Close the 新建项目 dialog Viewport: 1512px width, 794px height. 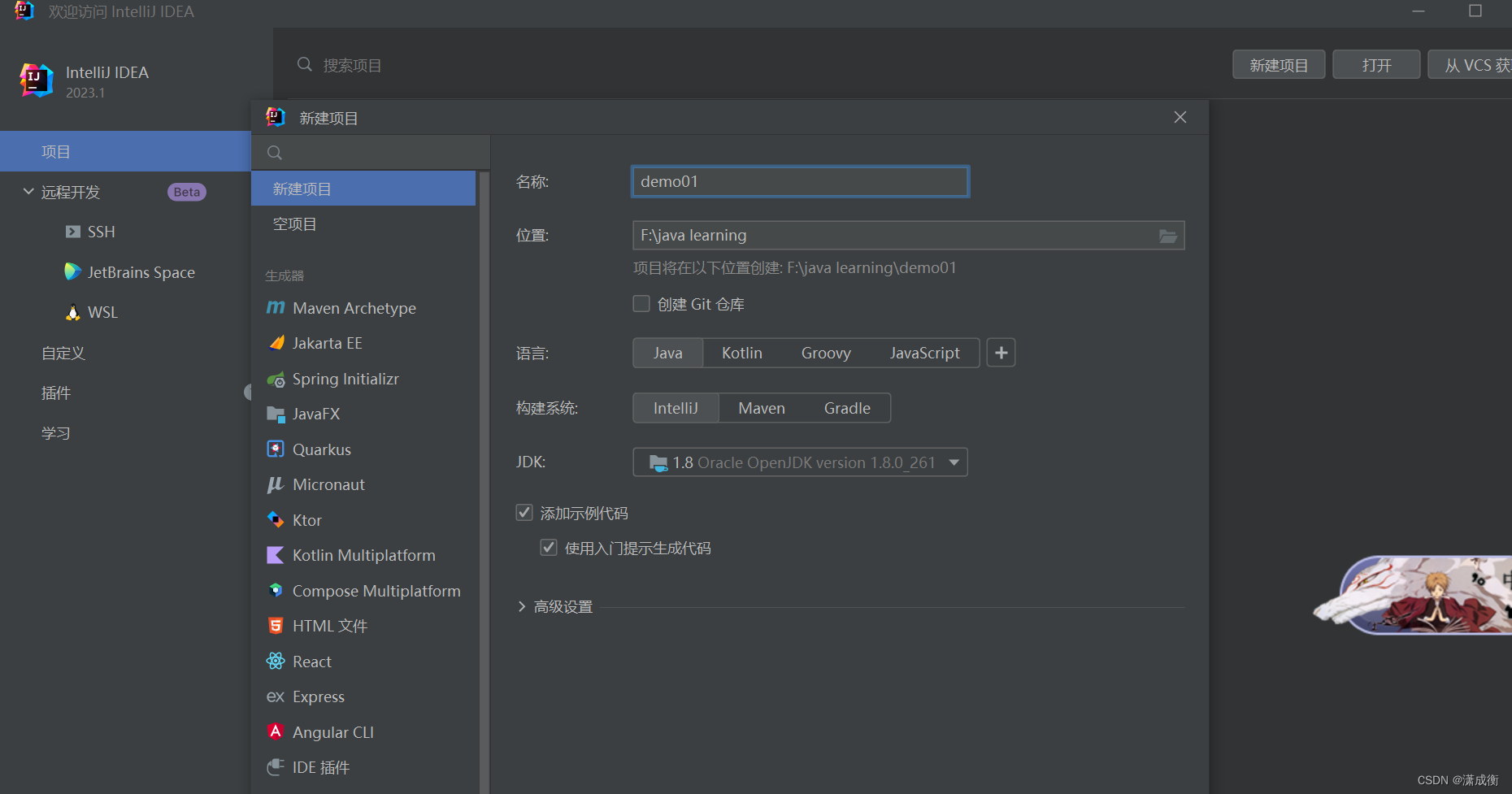coord(1180,117)
